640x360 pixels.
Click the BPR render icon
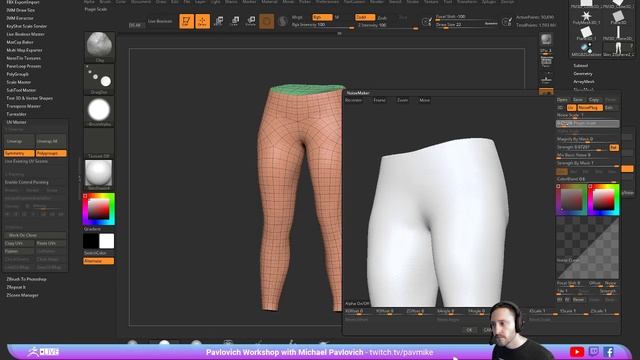[x=546, y=41]
